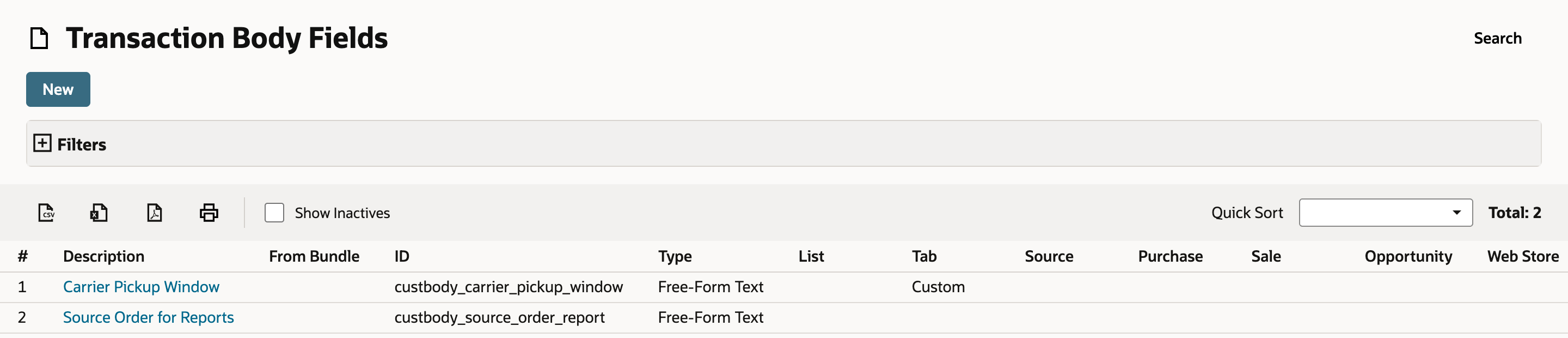Click the Filters label
This screenshot has width=1568, height=338.
(x=82, y=144)
